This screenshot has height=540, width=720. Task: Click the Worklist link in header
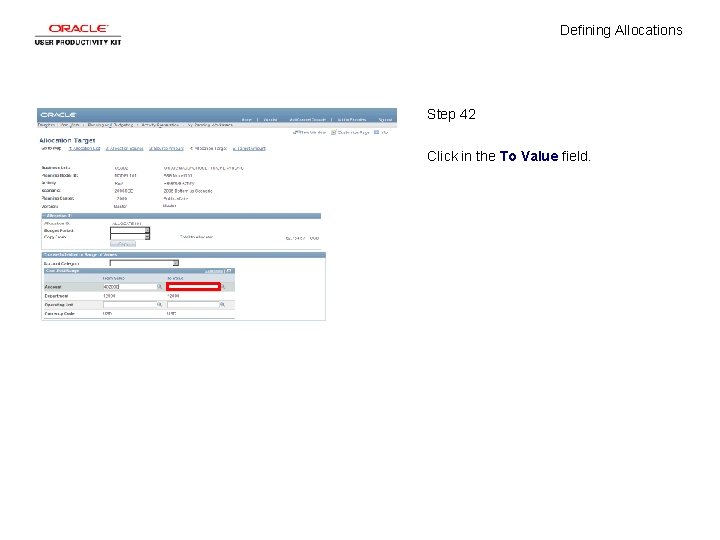tap(270, 119)
